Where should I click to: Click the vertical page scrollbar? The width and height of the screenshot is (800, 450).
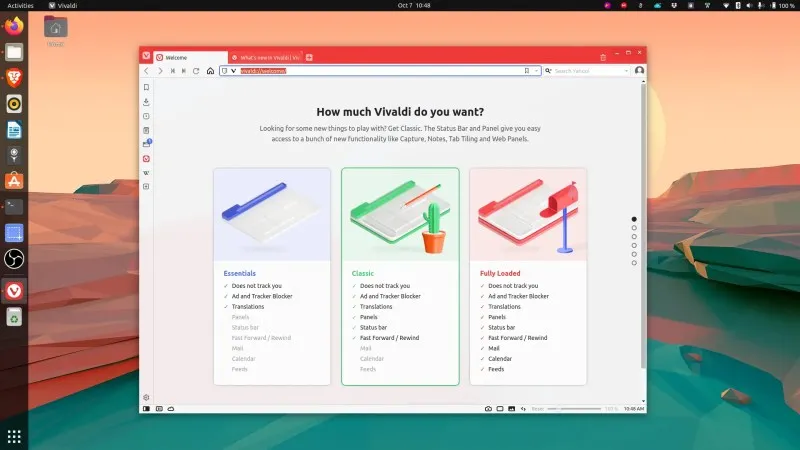point(643,224)
